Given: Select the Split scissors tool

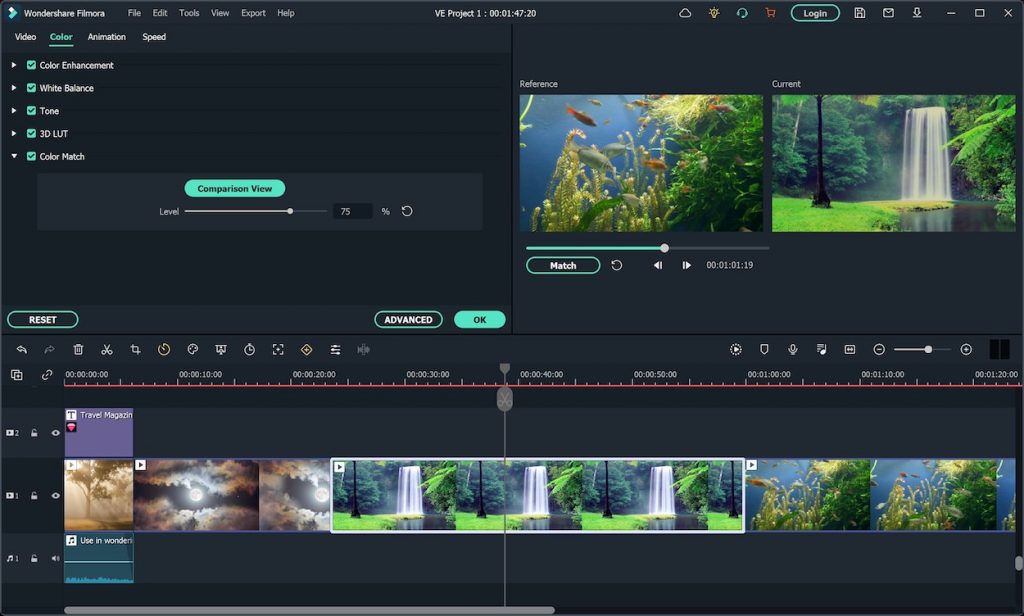Looking at the screenshot, I should pyautogui.click(x=106, y=349).
